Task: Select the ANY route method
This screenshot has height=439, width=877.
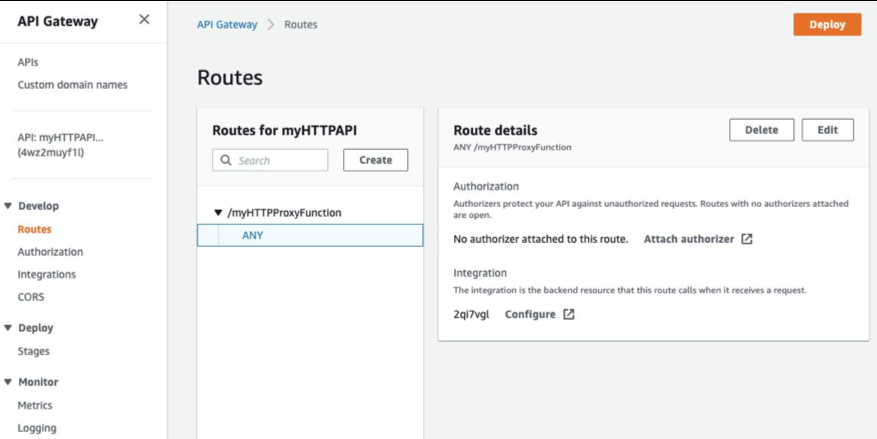Action: coord(253,235)
